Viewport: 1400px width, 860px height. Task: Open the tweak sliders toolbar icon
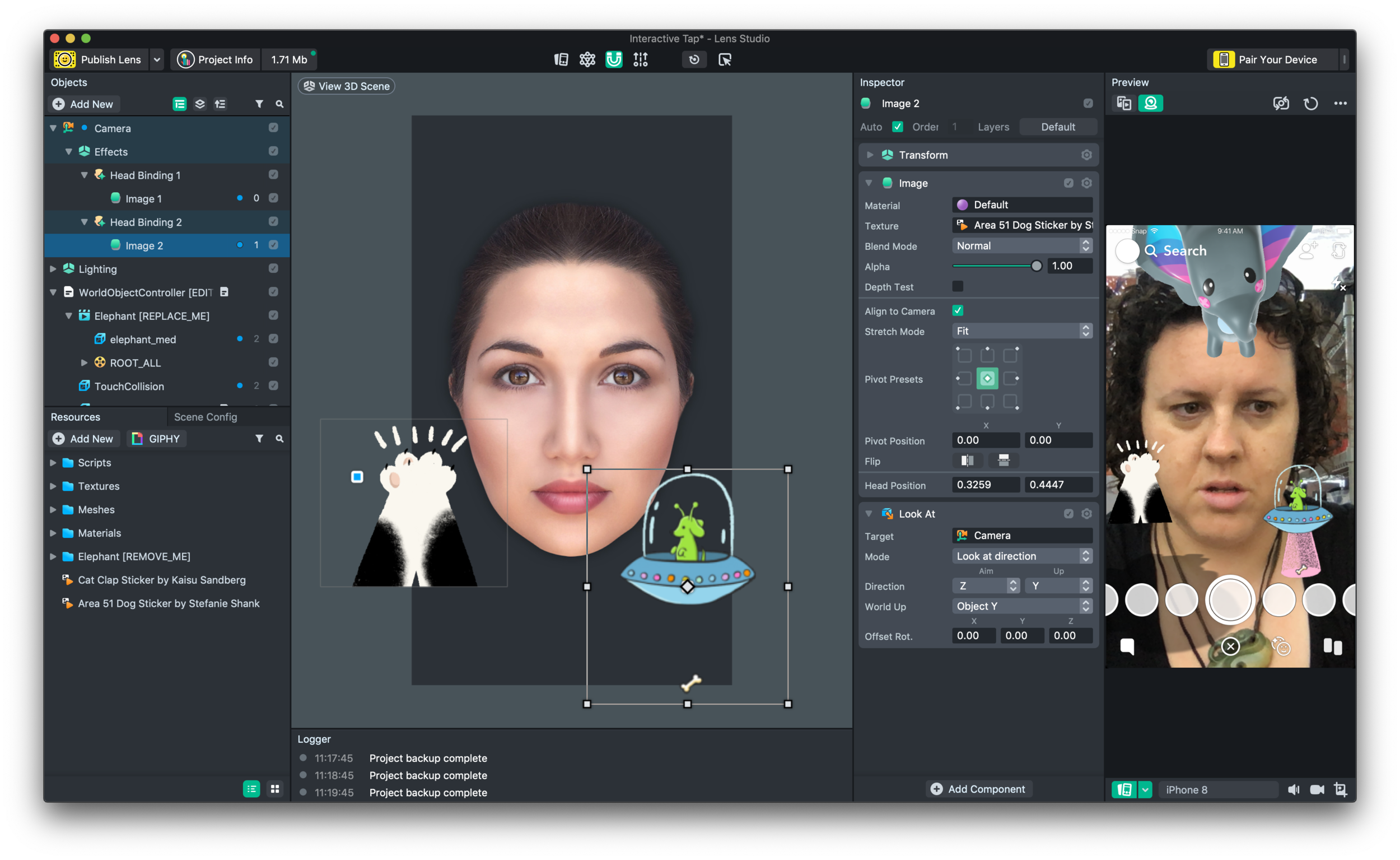(x=641, y=59)
